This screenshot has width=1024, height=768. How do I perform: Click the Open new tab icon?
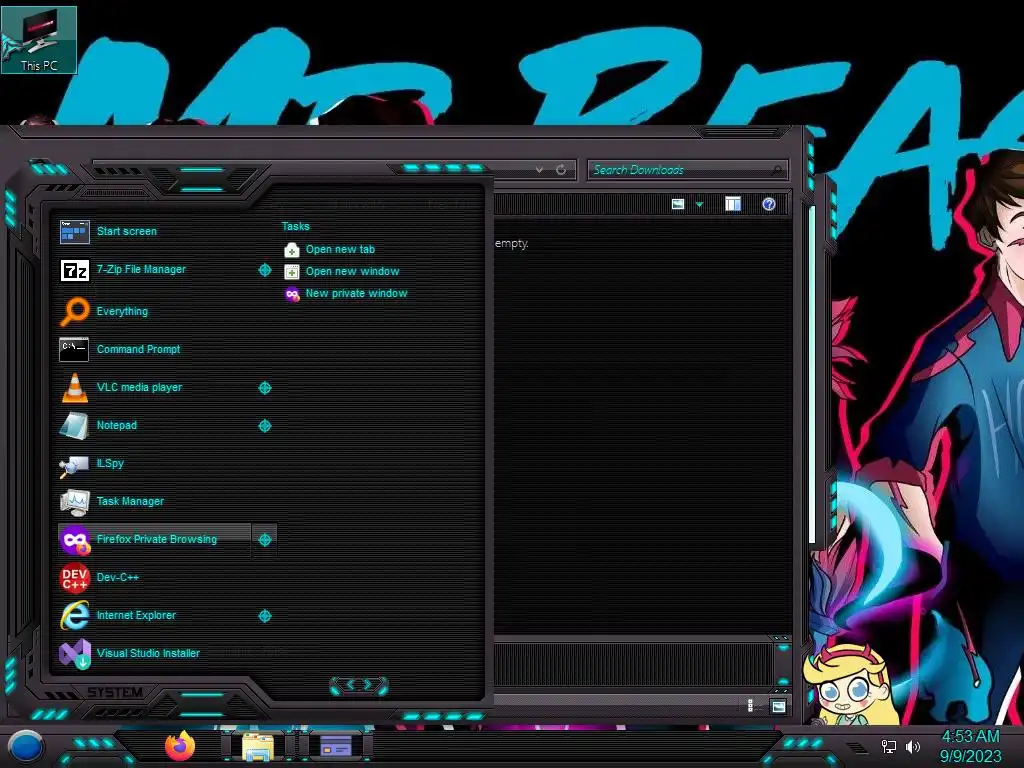tap(292, 250)
